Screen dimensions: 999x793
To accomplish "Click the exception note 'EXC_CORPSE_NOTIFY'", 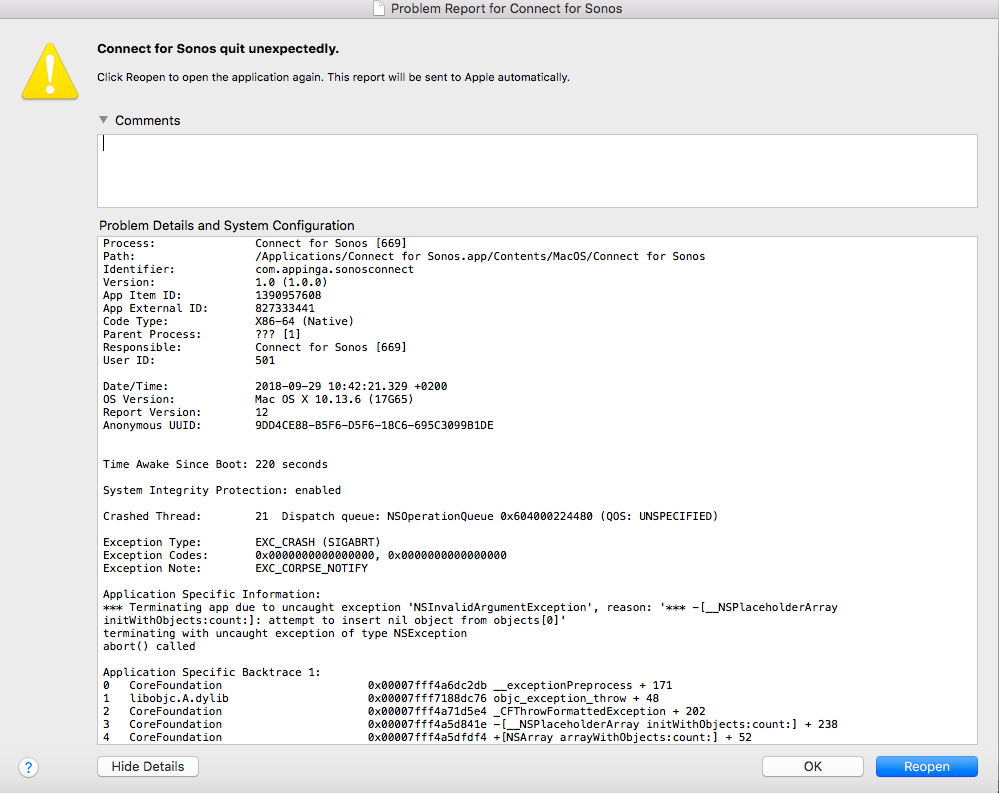I will (x=312, y=568).
